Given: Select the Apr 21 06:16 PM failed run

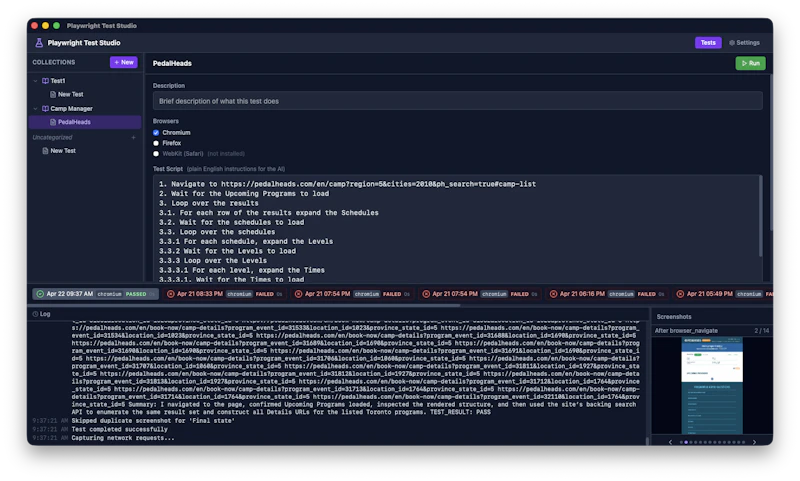Looking at the screenshot, I should pos(607,294).
